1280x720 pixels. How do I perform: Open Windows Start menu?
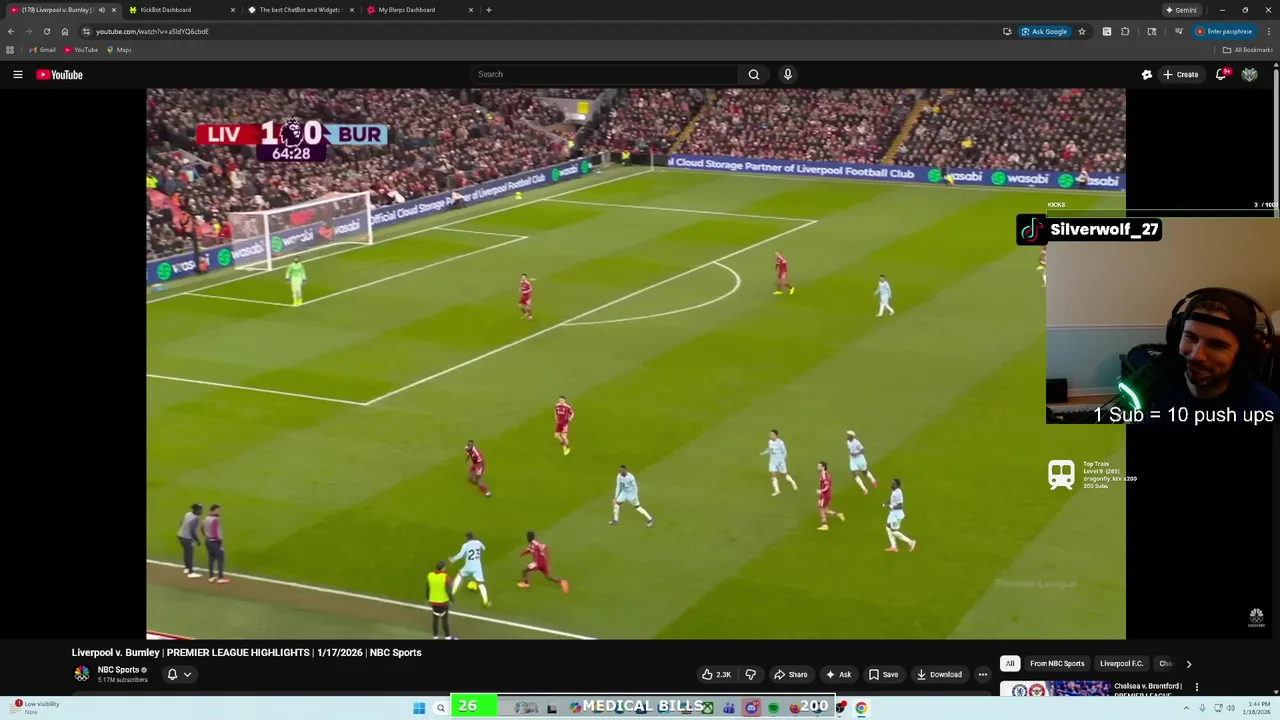[x=419, y=708]
